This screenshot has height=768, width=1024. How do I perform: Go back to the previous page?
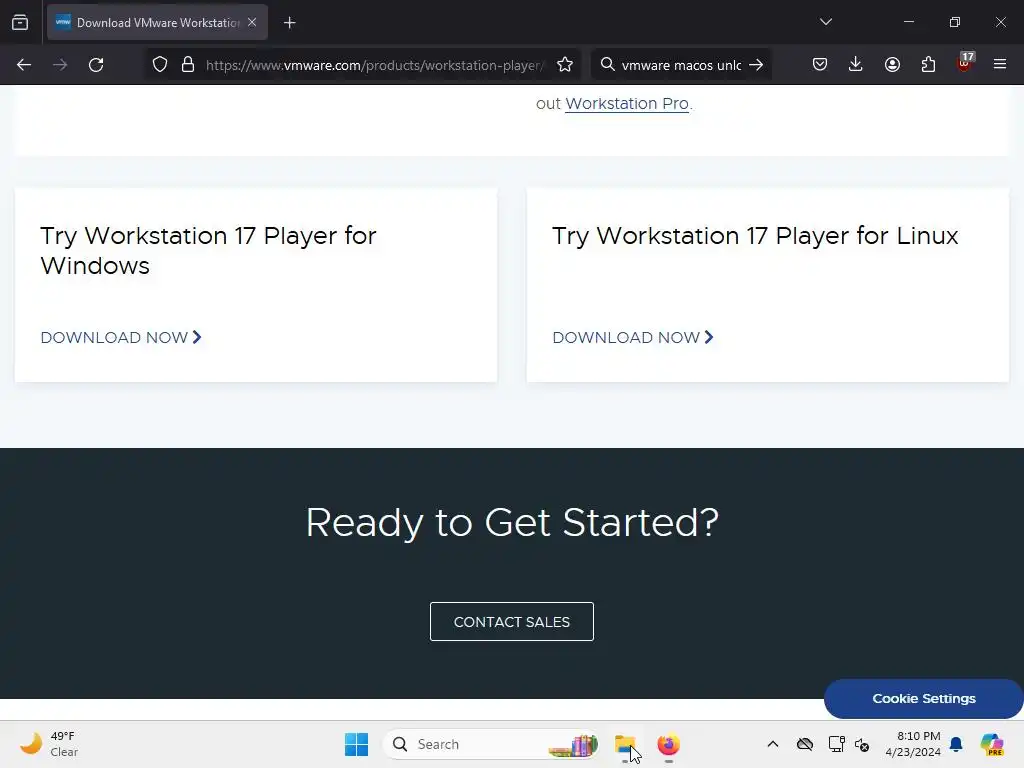(24, 65)
